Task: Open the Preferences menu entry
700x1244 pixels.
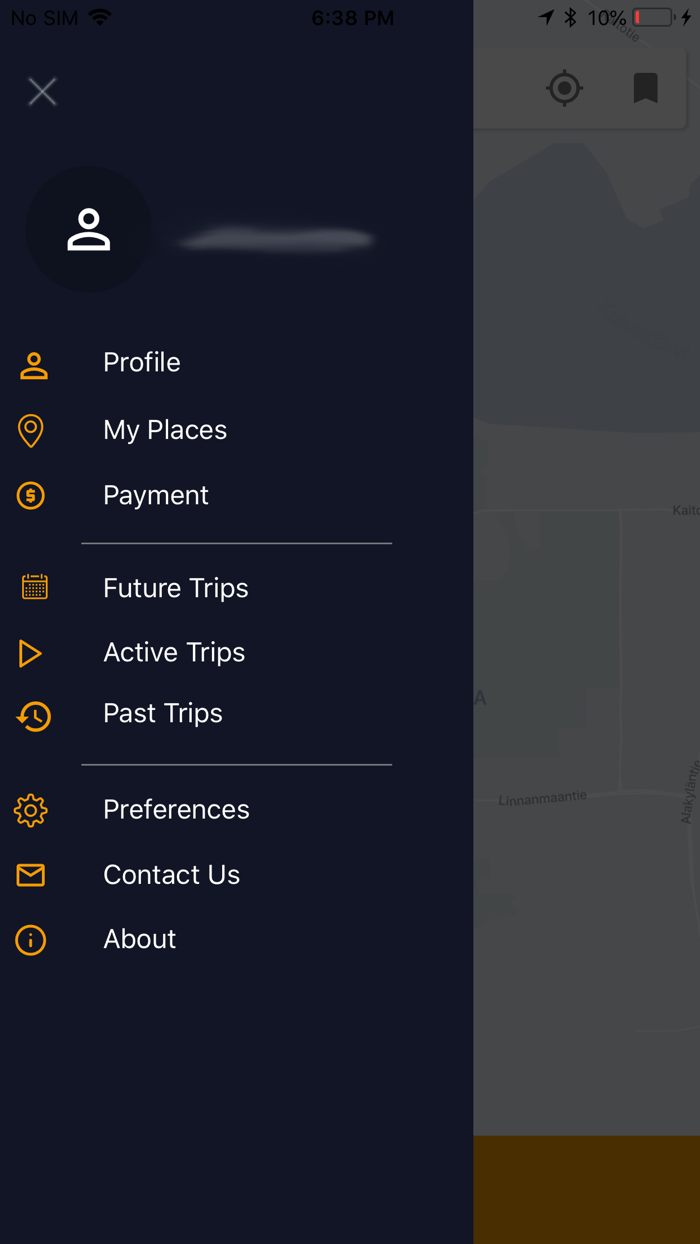Action: click(176, 810)
